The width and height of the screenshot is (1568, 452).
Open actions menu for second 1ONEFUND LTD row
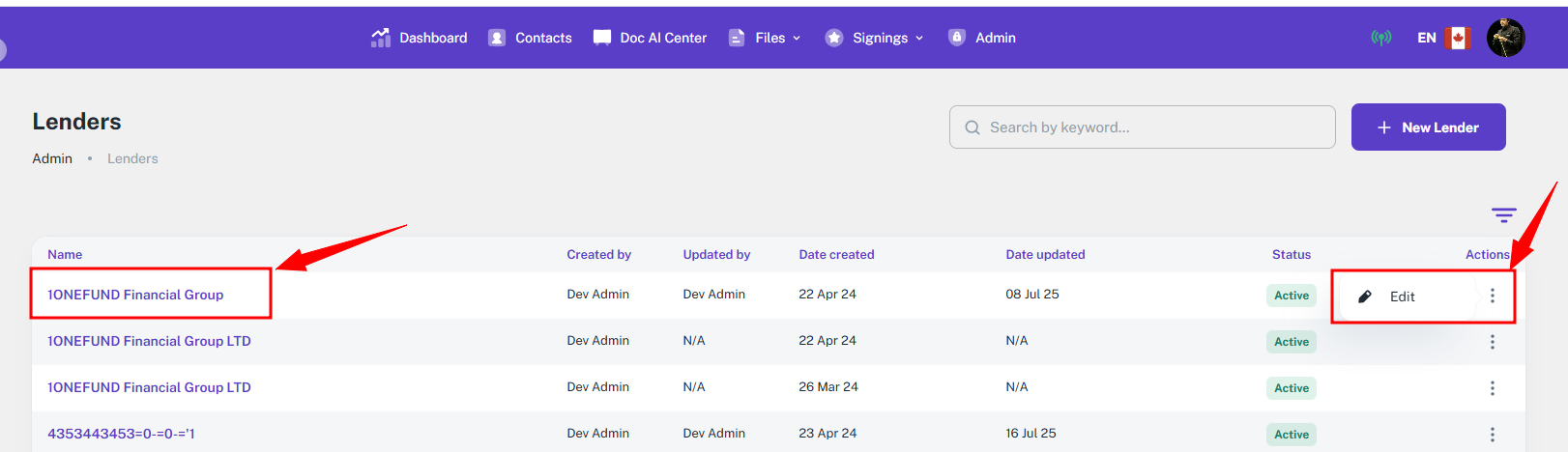coord(1493,388)
